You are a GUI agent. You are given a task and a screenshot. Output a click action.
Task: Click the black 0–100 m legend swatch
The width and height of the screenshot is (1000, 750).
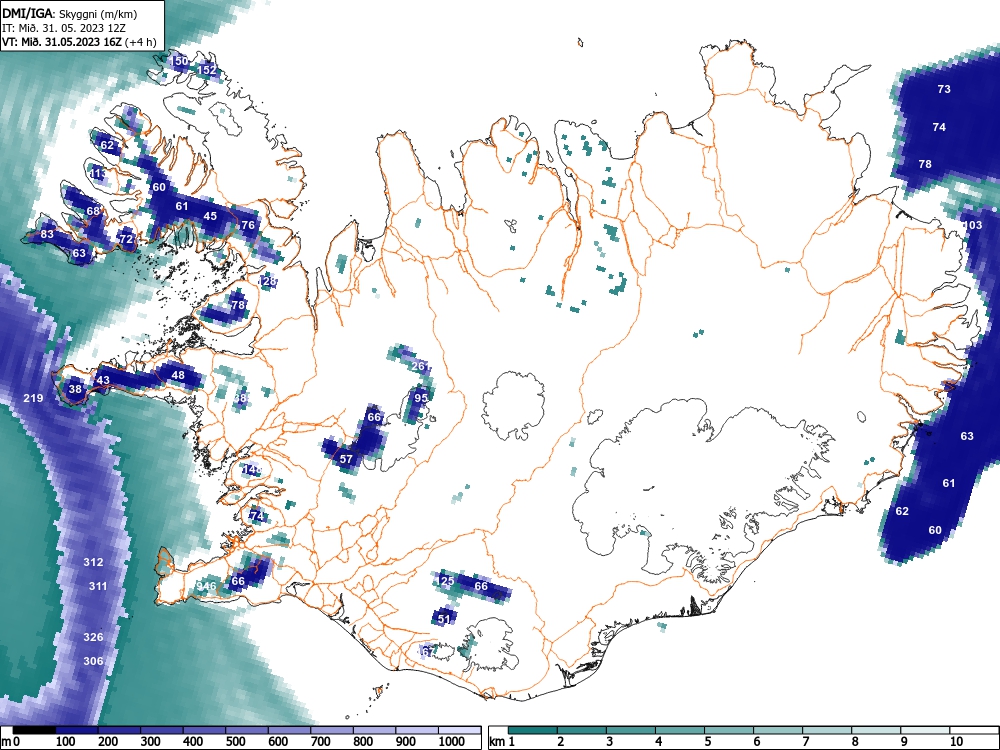pyautogui.click(x=34, y=730)
